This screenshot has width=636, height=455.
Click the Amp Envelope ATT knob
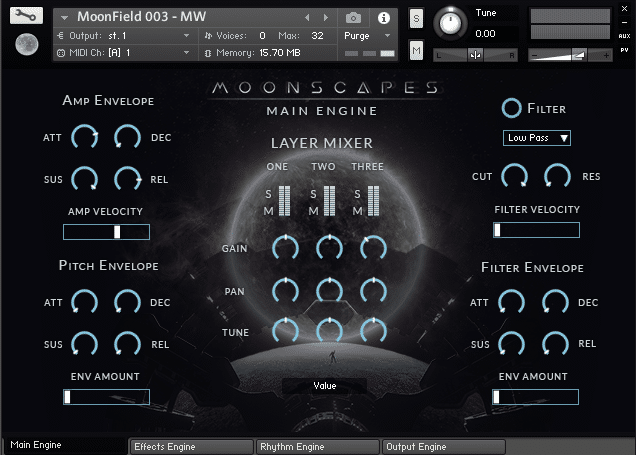point(84,137)
